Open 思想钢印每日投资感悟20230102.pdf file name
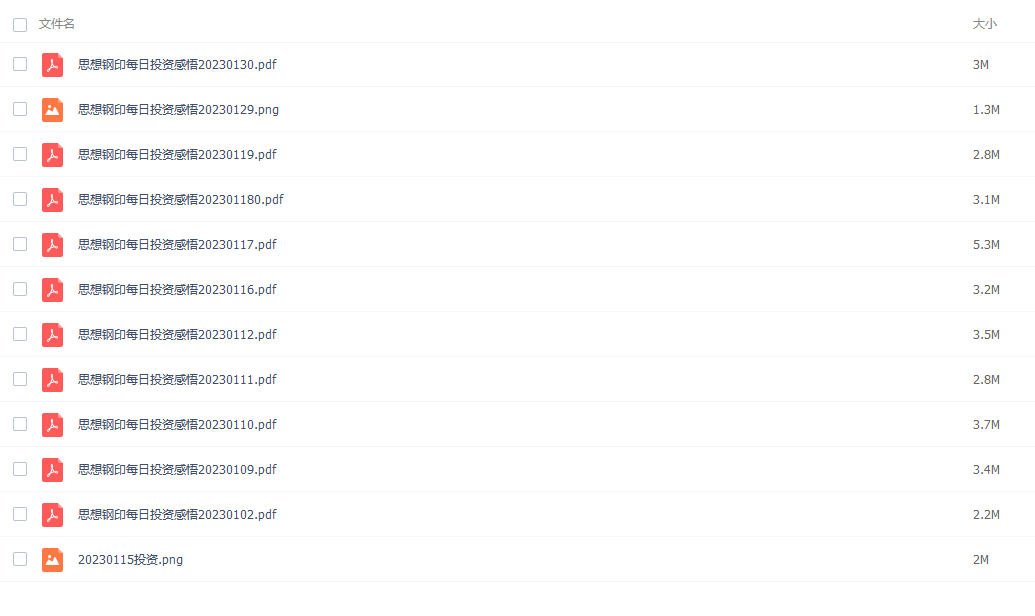The height and width of the screenshot is (616, 1035). 177,515
